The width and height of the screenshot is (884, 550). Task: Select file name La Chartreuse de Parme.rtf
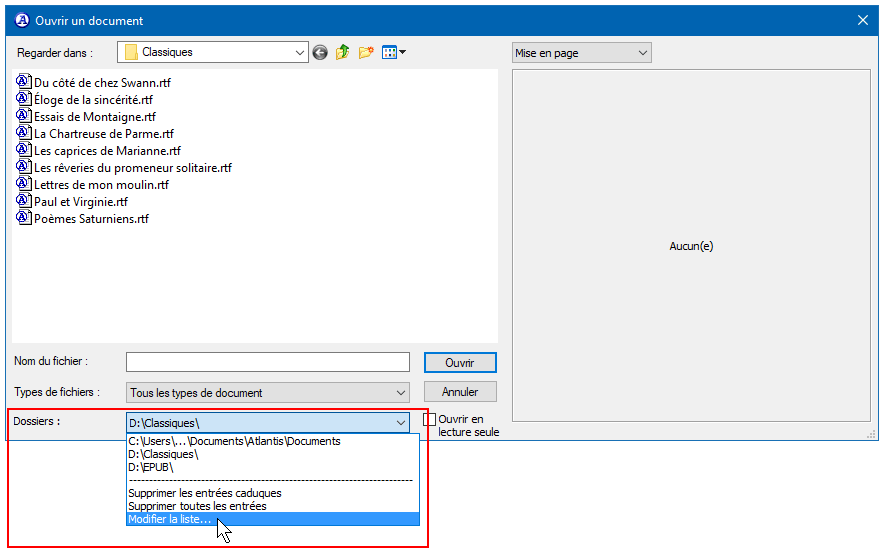pyautogui.click(x=104, y=134)
